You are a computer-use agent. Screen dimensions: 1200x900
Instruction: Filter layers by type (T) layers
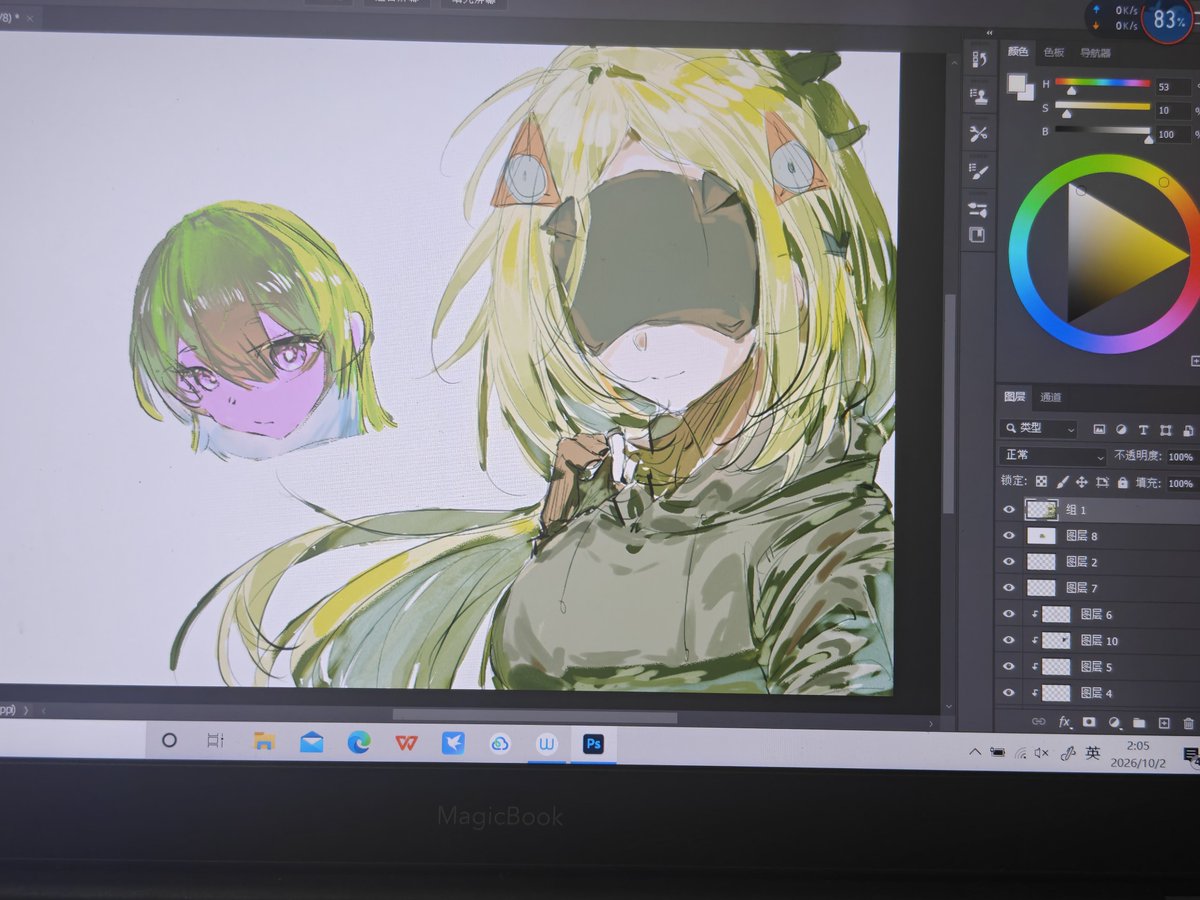(1143, 429)
